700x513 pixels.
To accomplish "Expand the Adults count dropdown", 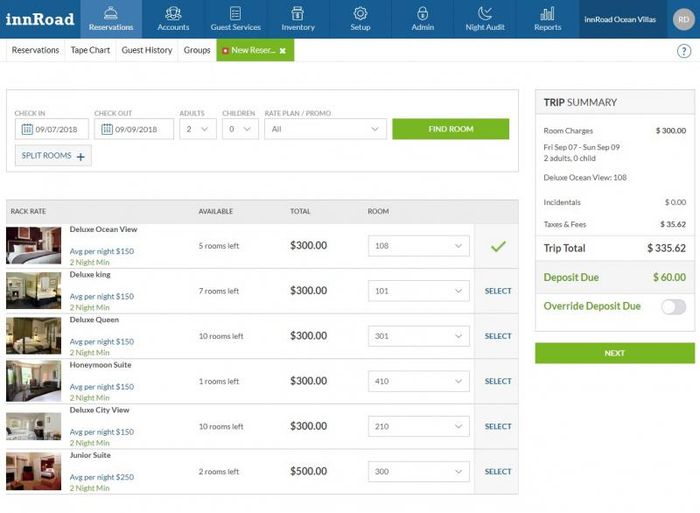I will click(198, 129).
